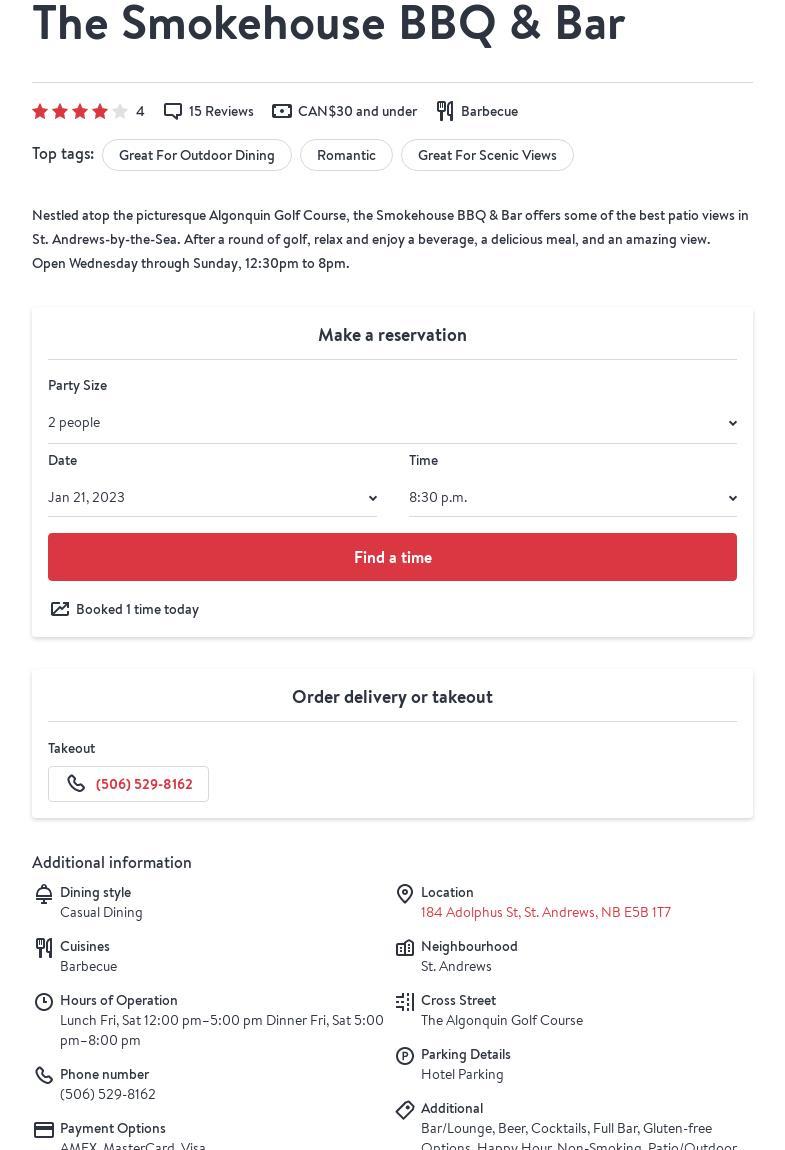Viewport: 785px width, 1150px height.
Task: Select the Great For Outdoor Dining tag
Action: 197,155
